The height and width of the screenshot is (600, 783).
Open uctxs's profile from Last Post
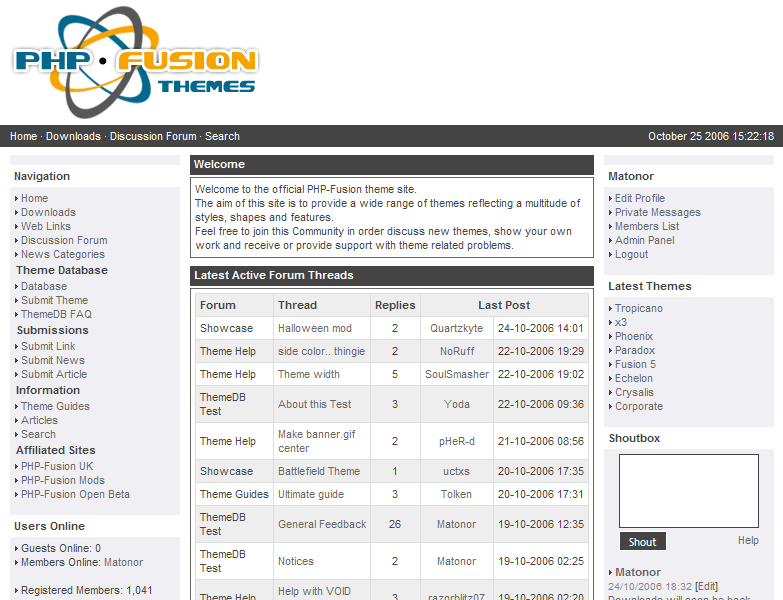click(456, 471)
